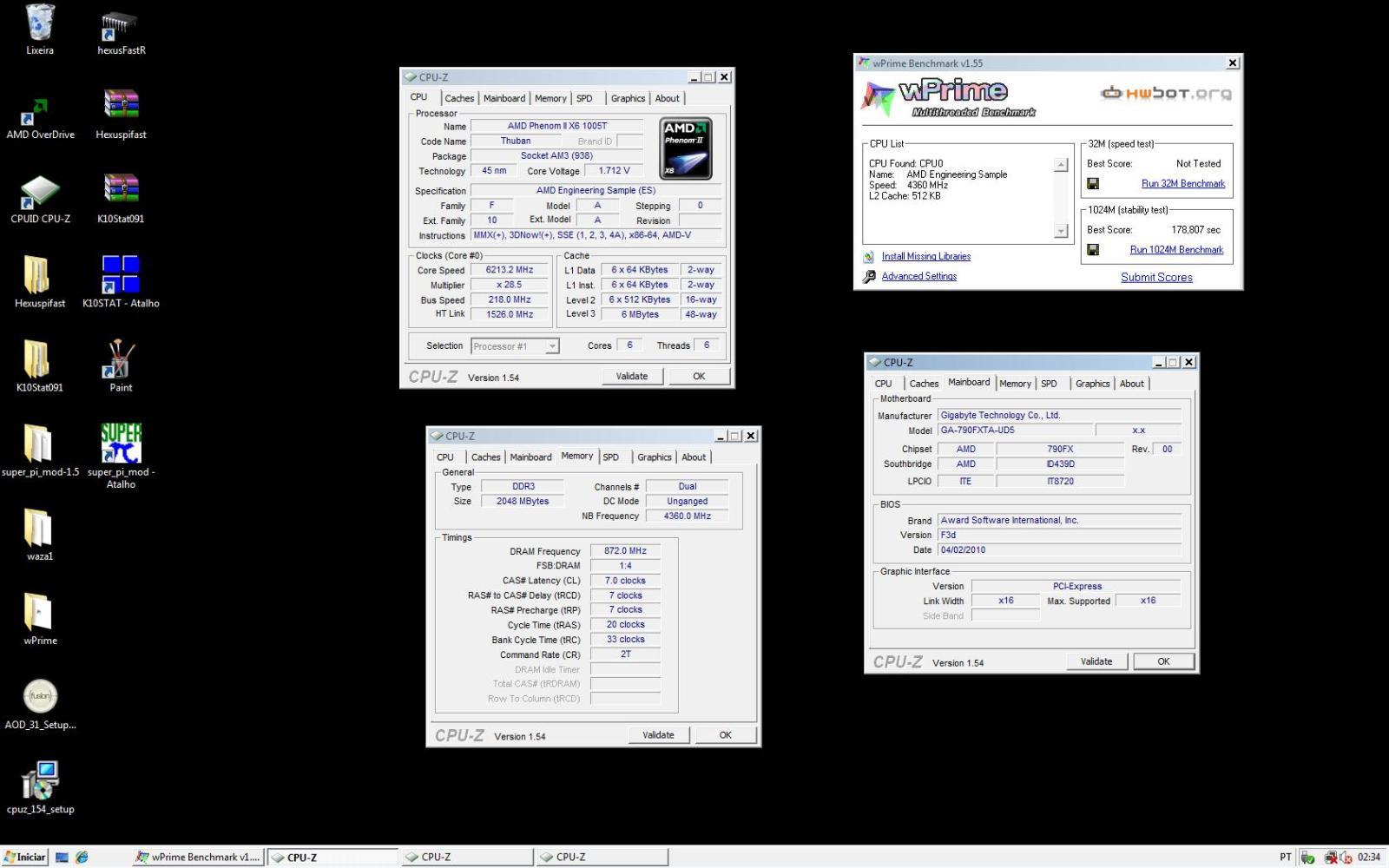Open Internet Explorer quick launch icon

pos(82,857)
